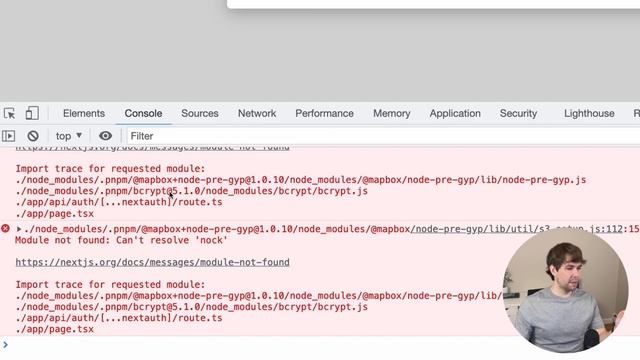Show the console sidebar panel icon
This screenshot has height=360, width=640.
pyautogui.click(x=9, y=136)
